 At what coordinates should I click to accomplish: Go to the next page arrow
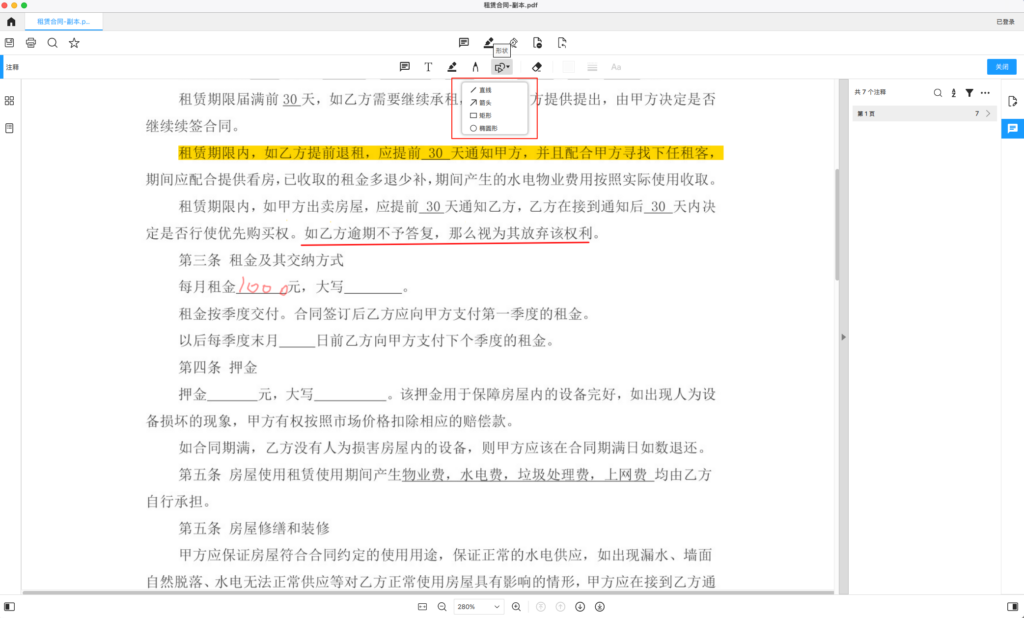click(x=580, y=607)
